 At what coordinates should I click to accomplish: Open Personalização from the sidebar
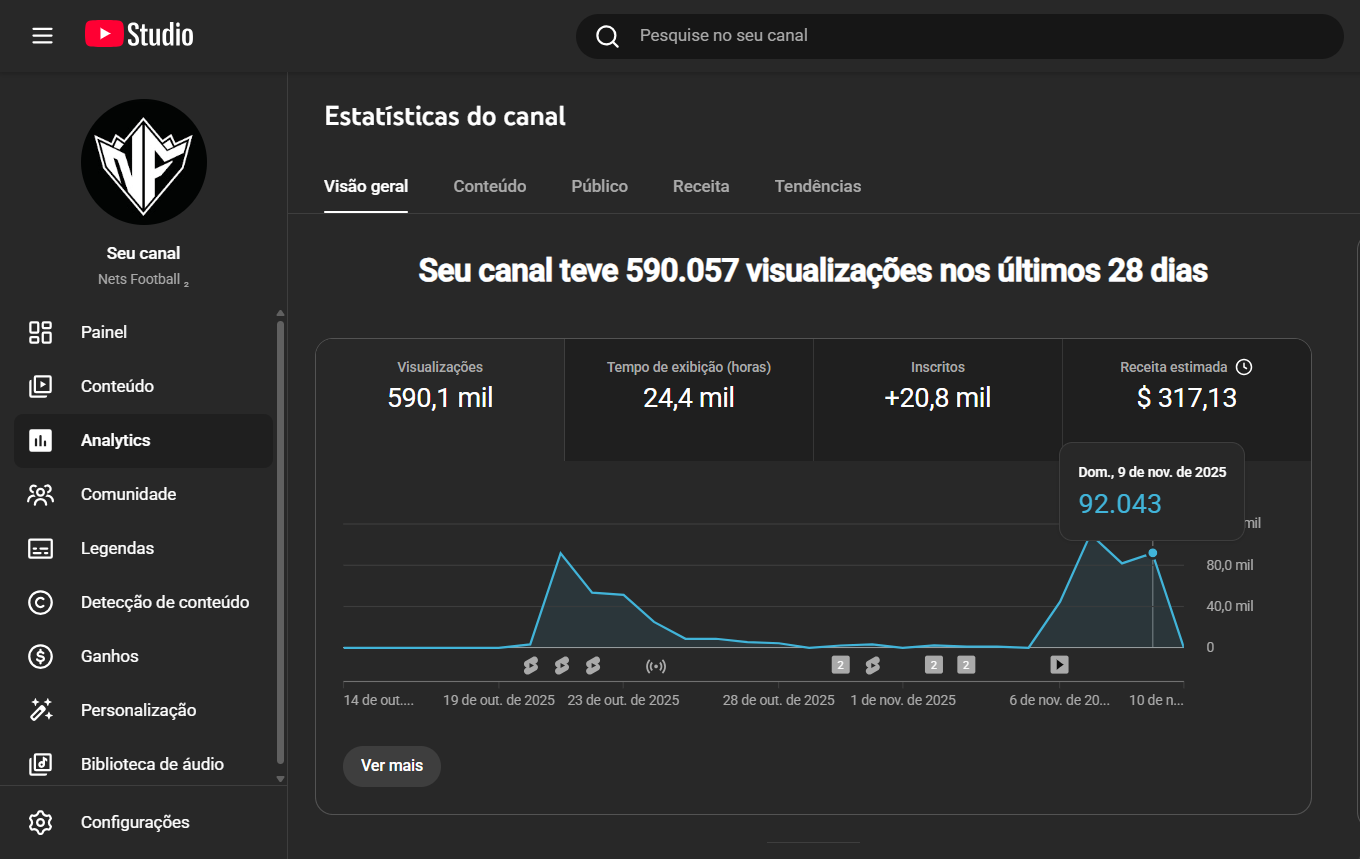point(138,710)
